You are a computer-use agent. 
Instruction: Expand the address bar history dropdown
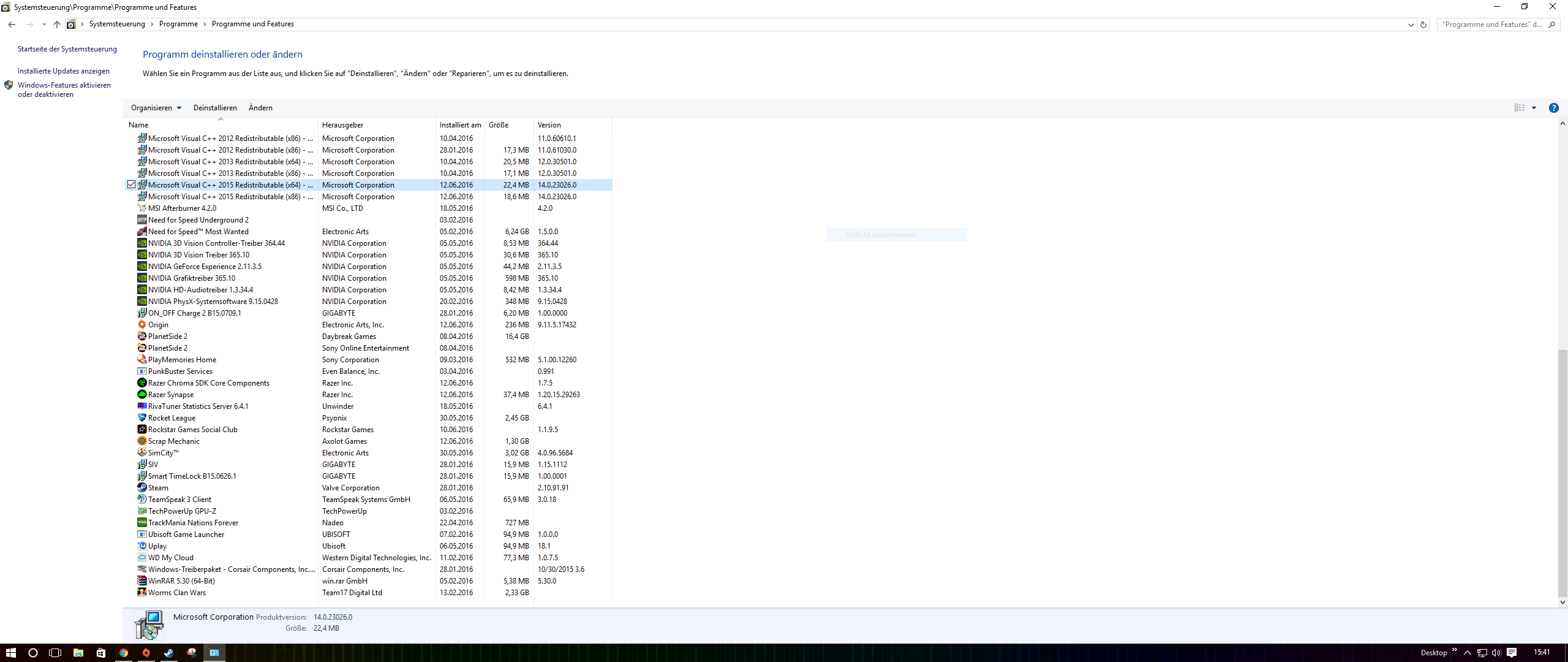pos(1411,25)
